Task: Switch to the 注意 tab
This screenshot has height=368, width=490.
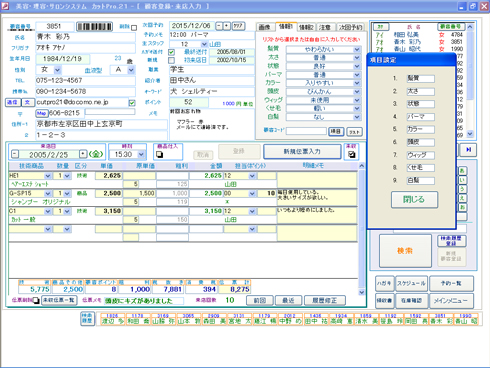Action: click(x=324, y=27)
